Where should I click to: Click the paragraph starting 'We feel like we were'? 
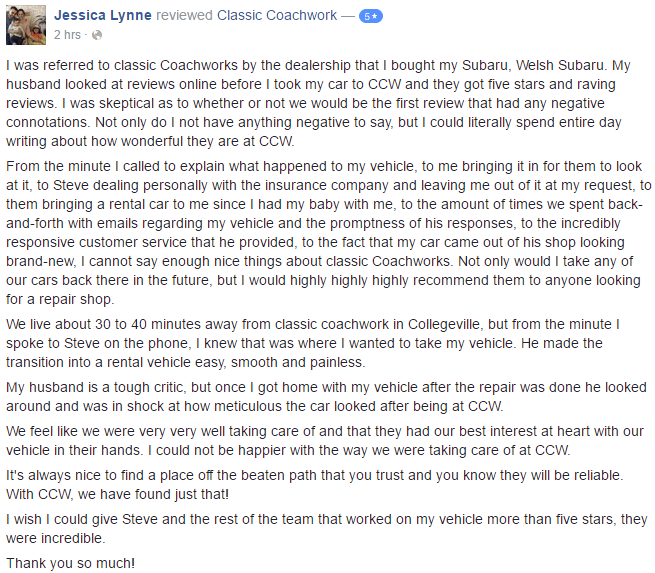pos(325,441)
